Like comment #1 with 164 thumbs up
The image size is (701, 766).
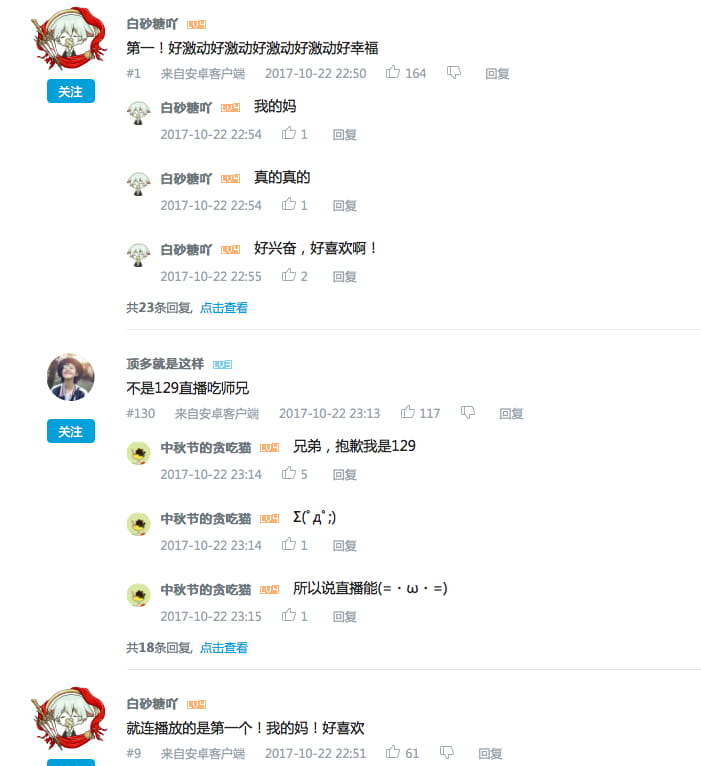pyautogui.click(x=393, y=72)
